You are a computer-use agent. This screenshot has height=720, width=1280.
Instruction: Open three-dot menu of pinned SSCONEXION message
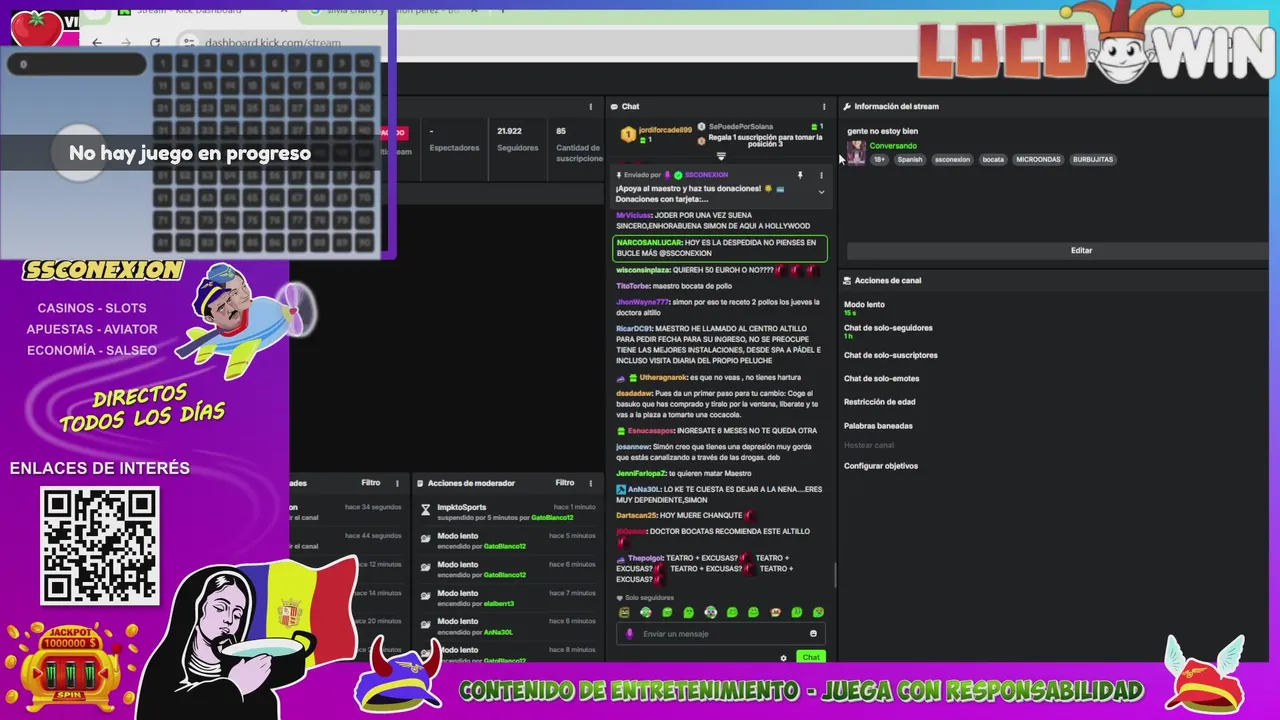[821, 175]
